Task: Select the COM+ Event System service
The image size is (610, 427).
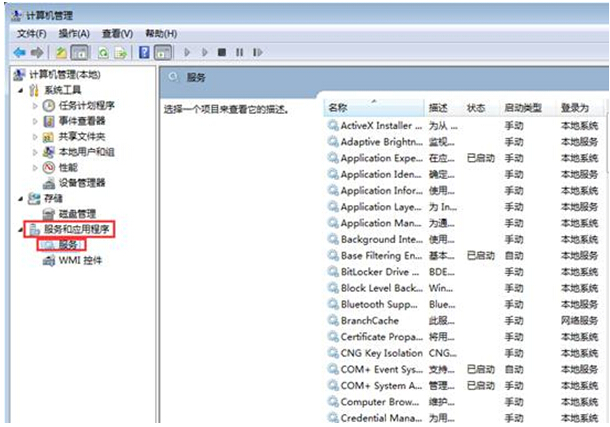Action: [x=463, y=369]
